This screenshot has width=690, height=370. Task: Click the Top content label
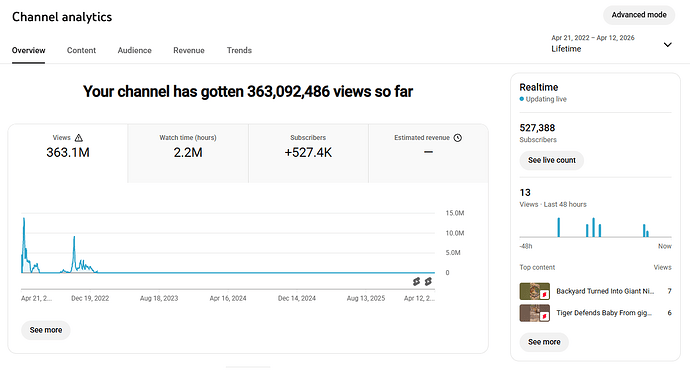(537, 267)
